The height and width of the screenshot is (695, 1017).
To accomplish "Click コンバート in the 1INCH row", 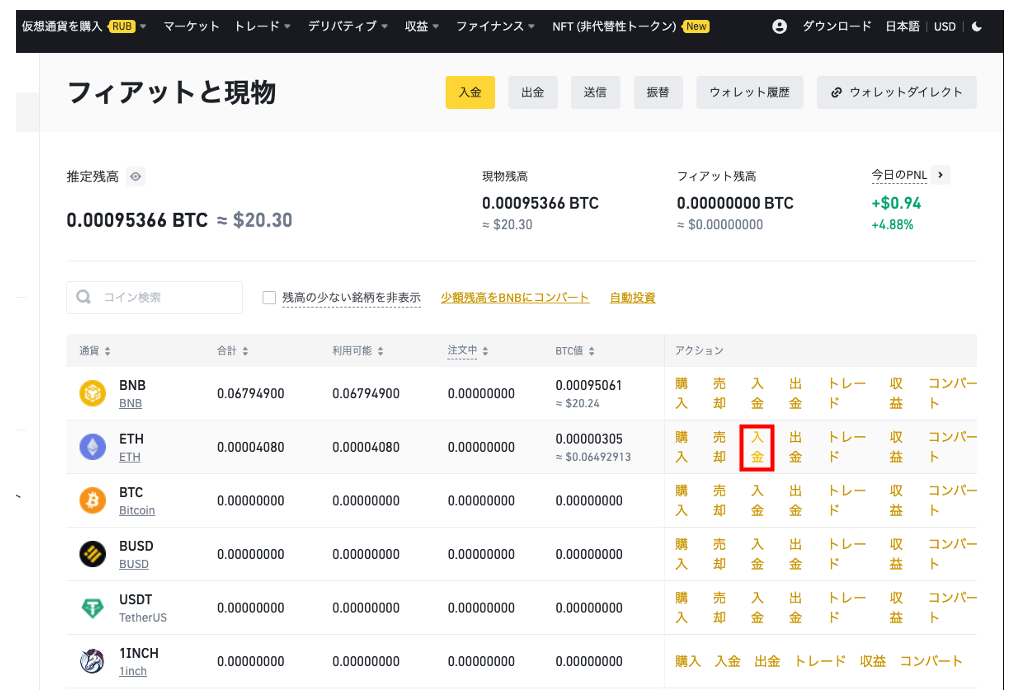I will (x=931, y=661).
